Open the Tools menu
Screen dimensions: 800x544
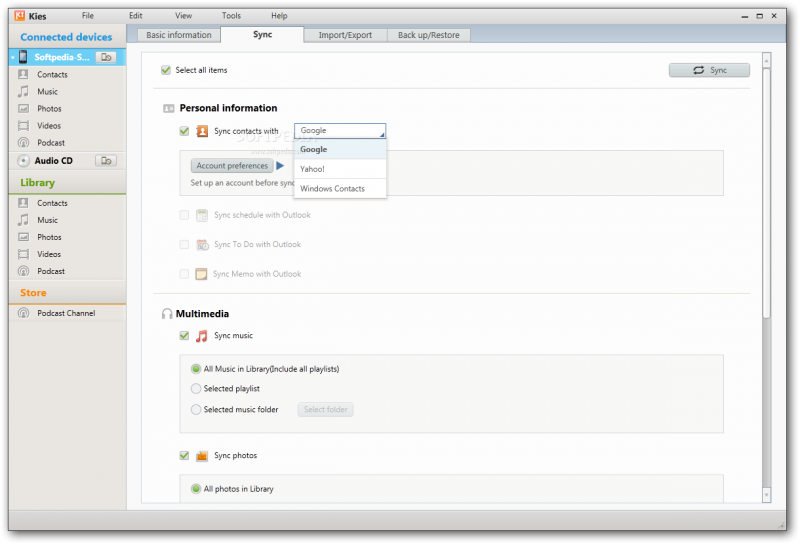pyautogui.click(x=231, y=16)
